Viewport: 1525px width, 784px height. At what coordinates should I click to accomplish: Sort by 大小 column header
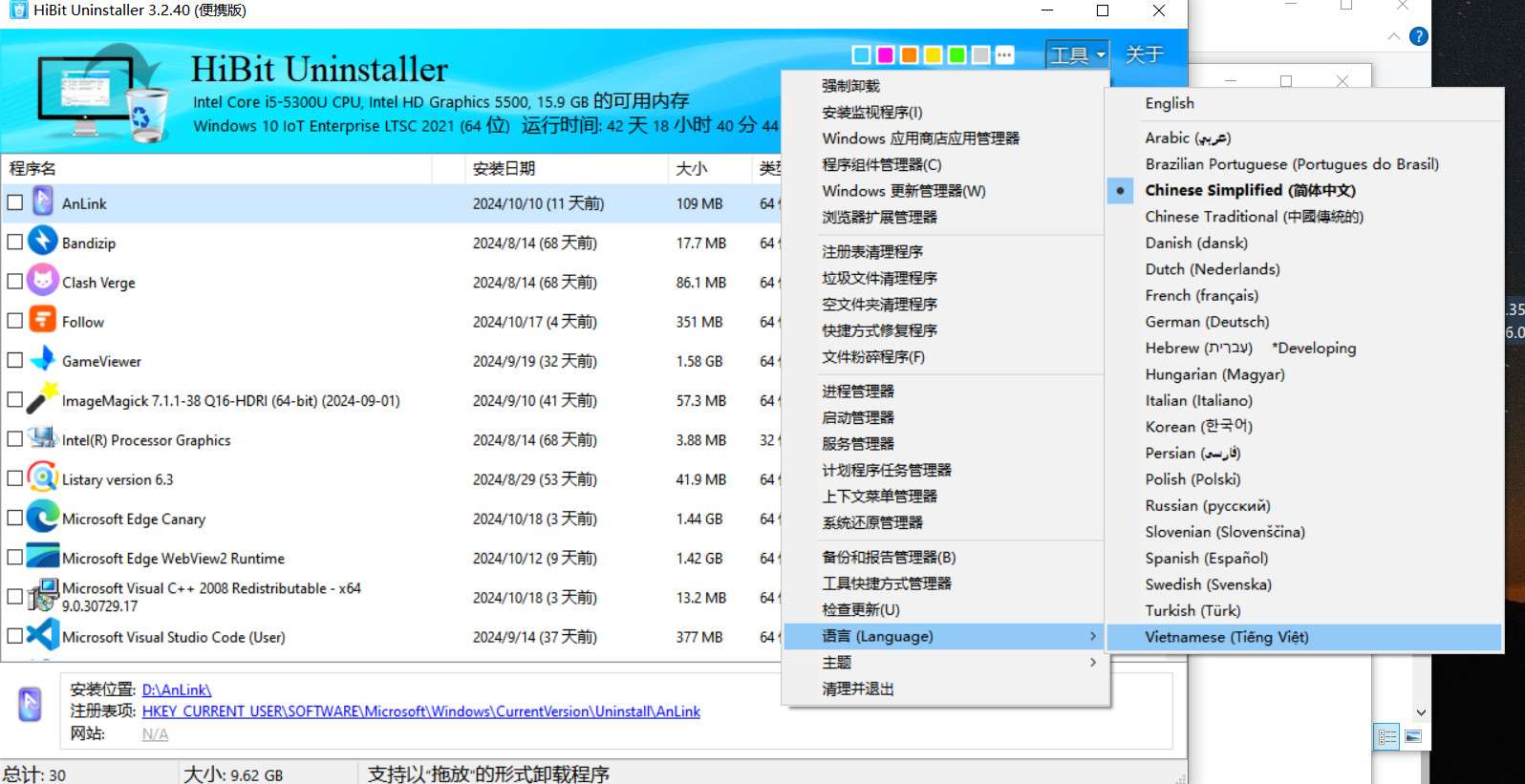pyautogui.click(x=709, y=169)
